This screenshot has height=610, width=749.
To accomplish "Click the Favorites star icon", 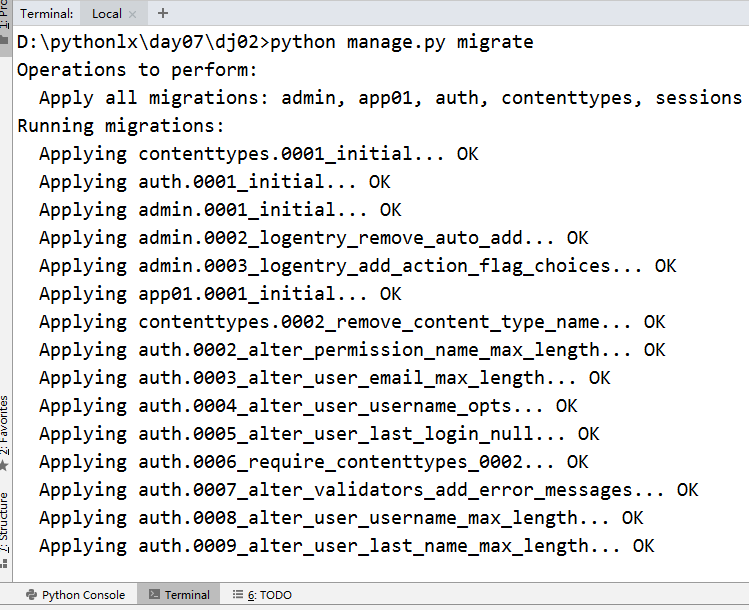I will 4,465.
